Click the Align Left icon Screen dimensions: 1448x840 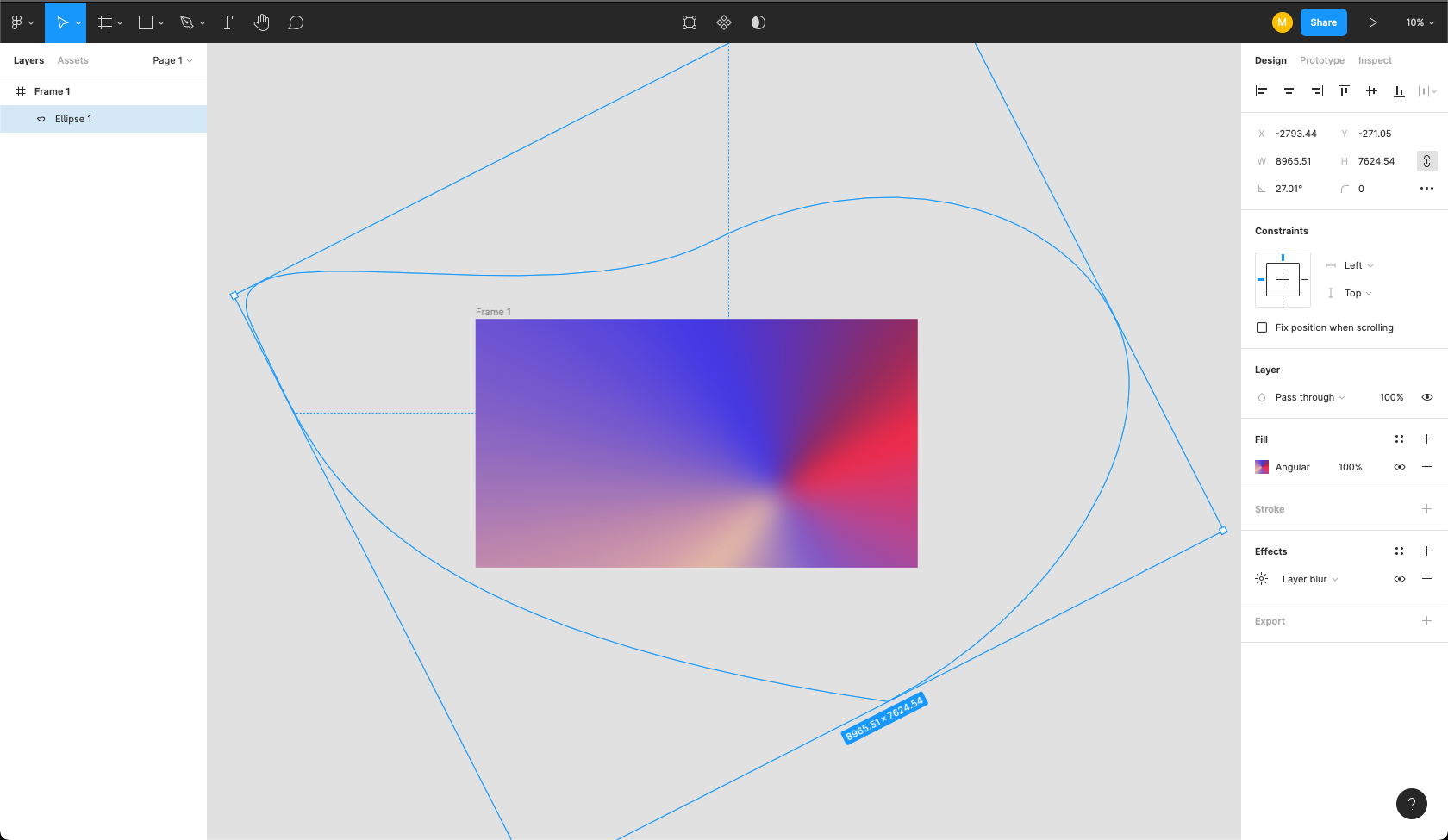(1261, 91)
